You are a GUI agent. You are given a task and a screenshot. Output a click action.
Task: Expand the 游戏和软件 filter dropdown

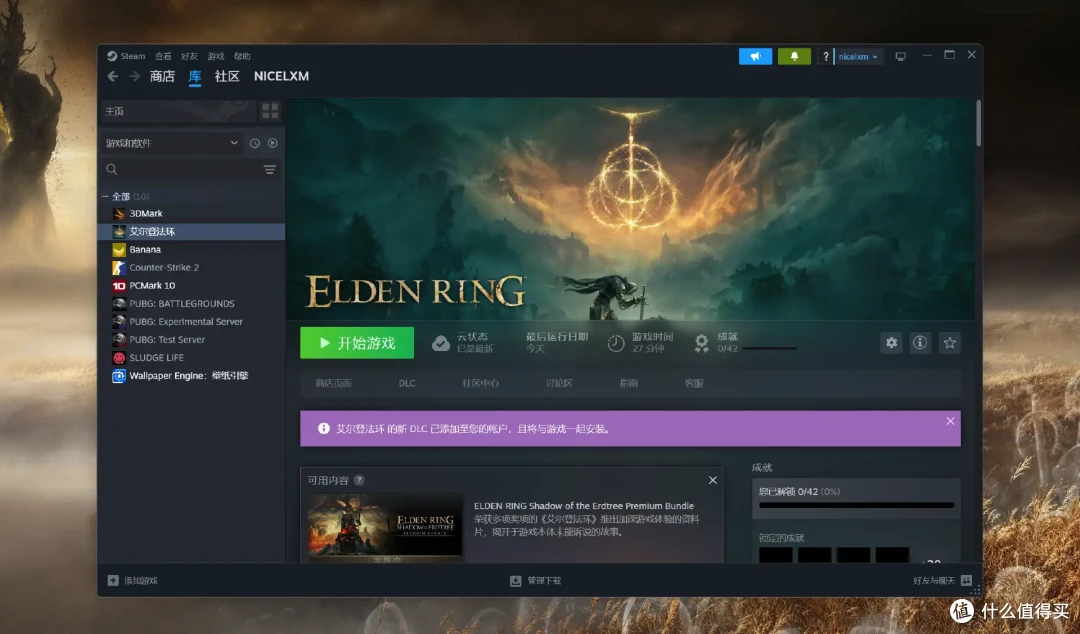pyautogui.click(x=172, y=143)
